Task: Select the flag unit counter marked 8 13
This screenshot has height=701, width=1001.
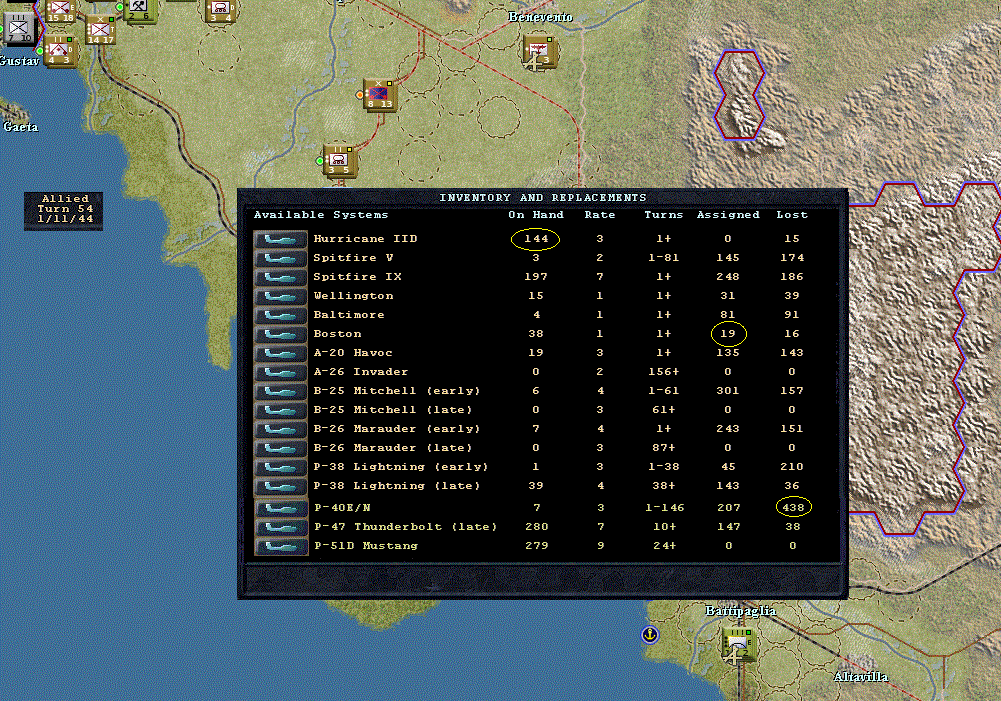Action: click(x=380, y=94)
